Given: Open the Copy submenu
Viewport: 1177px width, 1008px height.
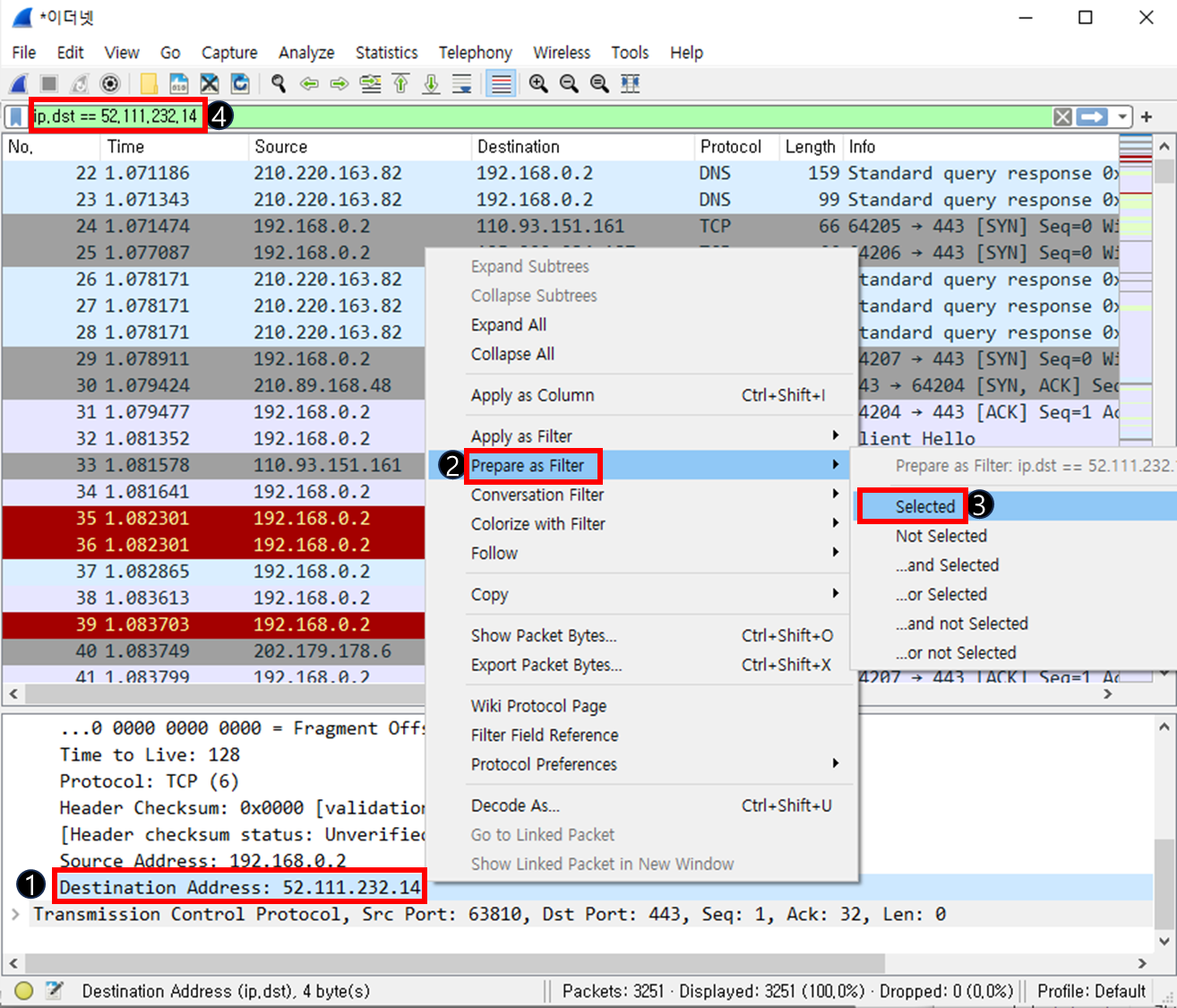Looking at the screenshot, I should [x=642, y=594].
